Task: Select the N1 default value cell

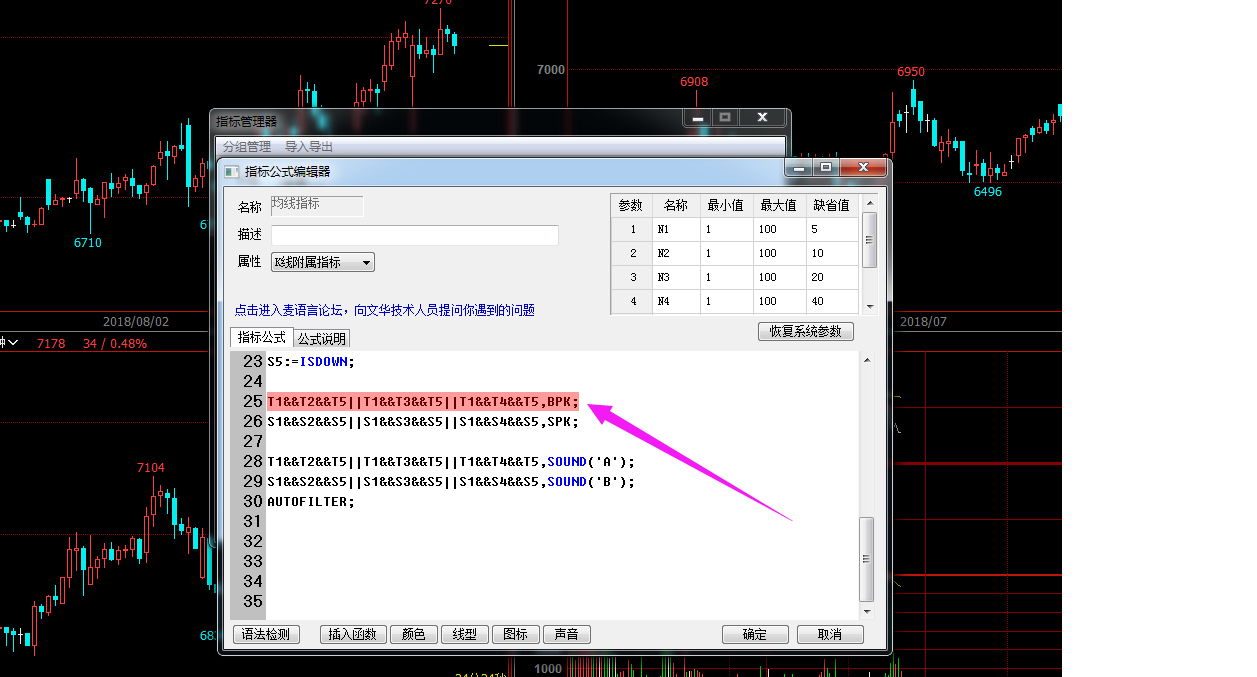Action: [x=830, y=229]
